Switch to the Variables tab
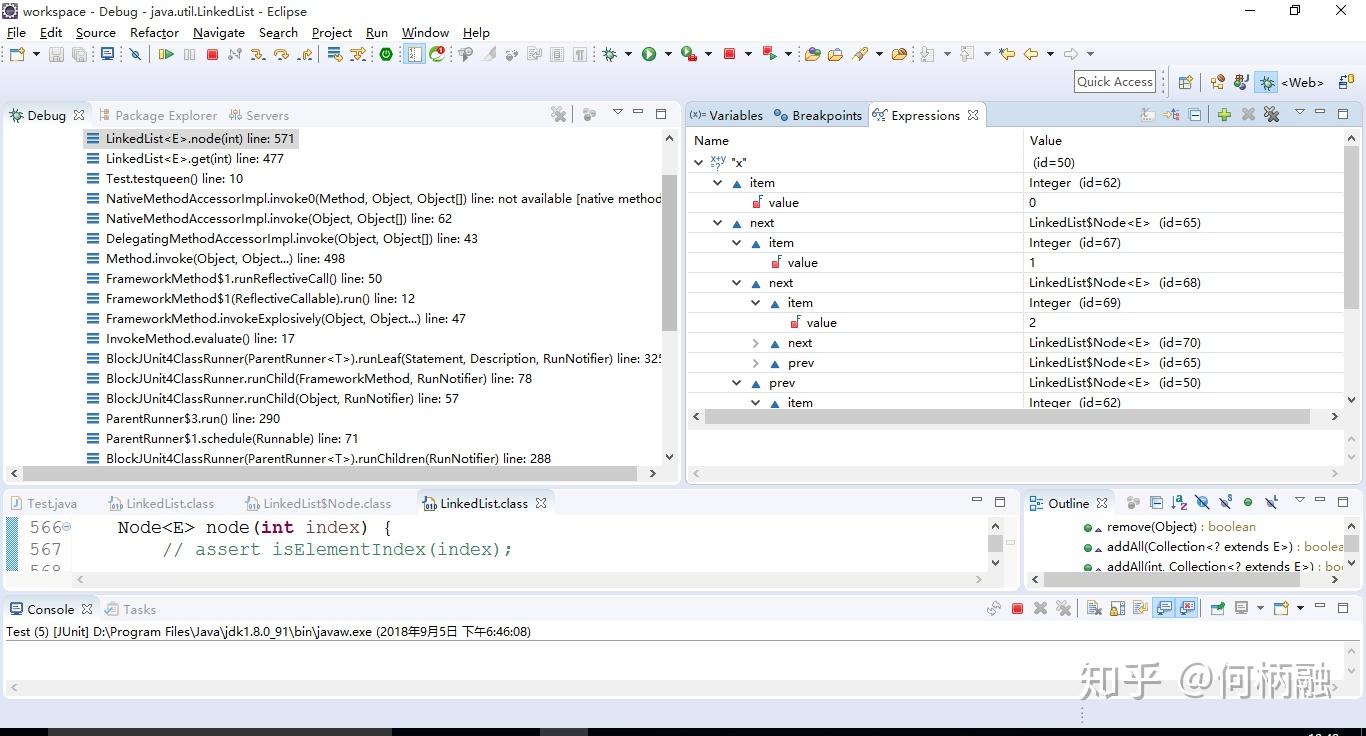1366x736 pixels. (x=727, y=115)
